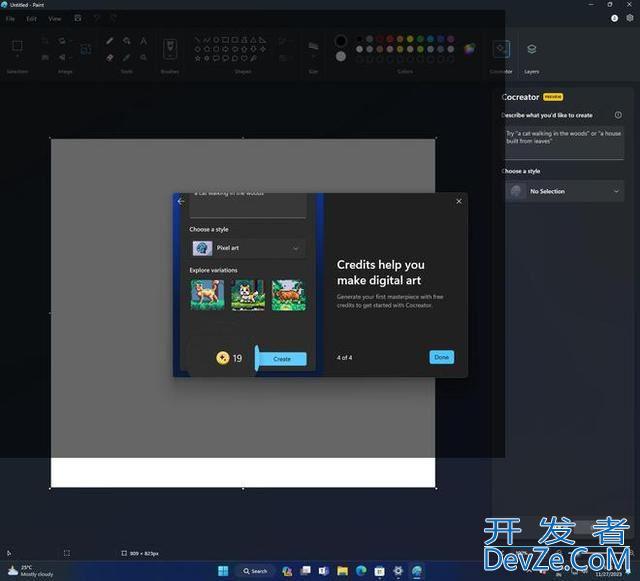Select the third cat variation thumbnail
Viewport: 640px width, 581px height.
pos(289,295)
